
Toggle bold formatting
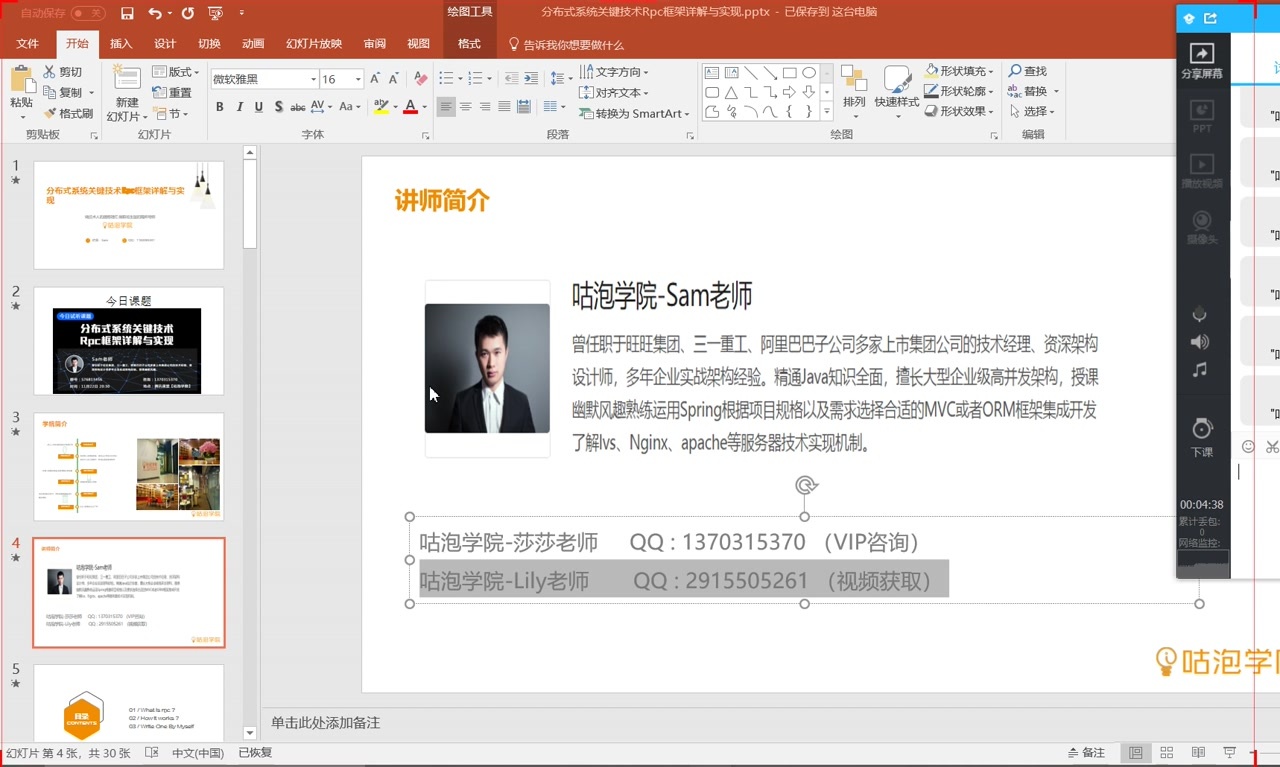point(220,107)
